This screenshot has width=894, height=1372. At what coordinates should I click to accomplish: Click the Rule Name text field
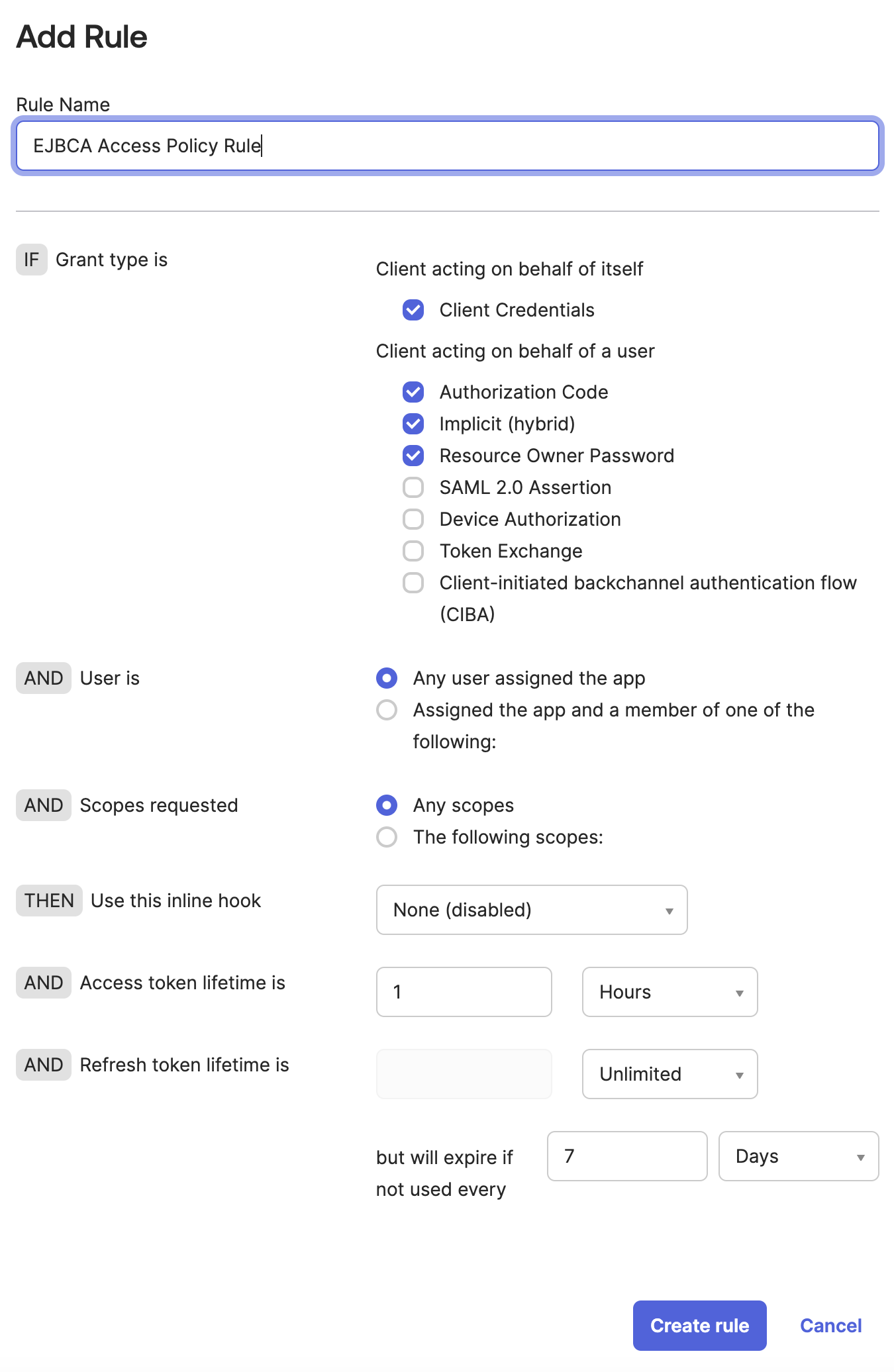448,146
